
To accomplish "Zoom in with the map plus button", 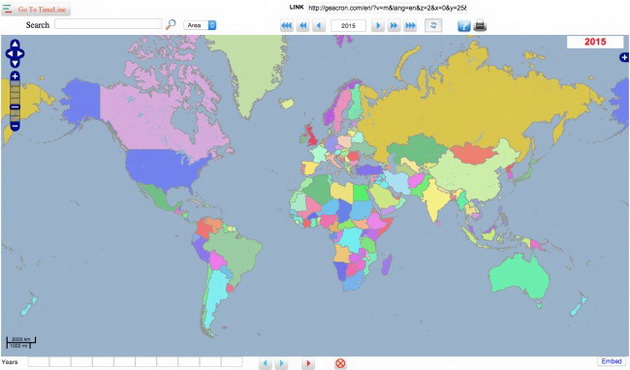I will pos(15,76).
